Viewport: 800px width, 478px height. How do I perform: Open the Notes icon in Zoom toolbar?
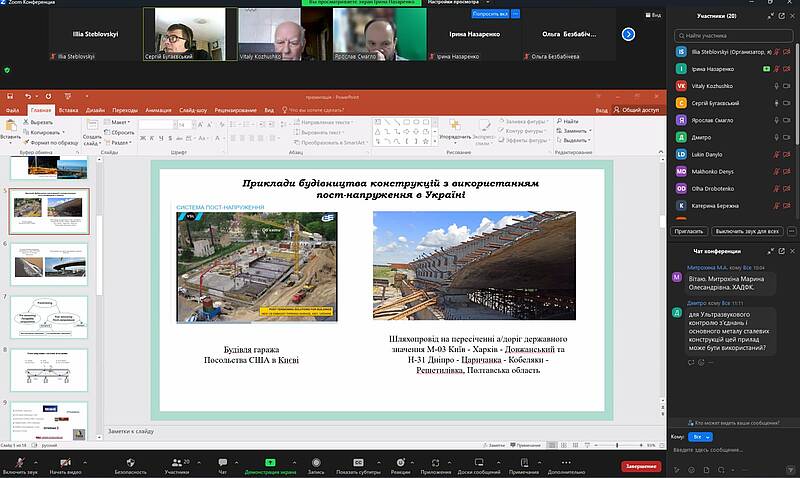[x=524, y=462]
